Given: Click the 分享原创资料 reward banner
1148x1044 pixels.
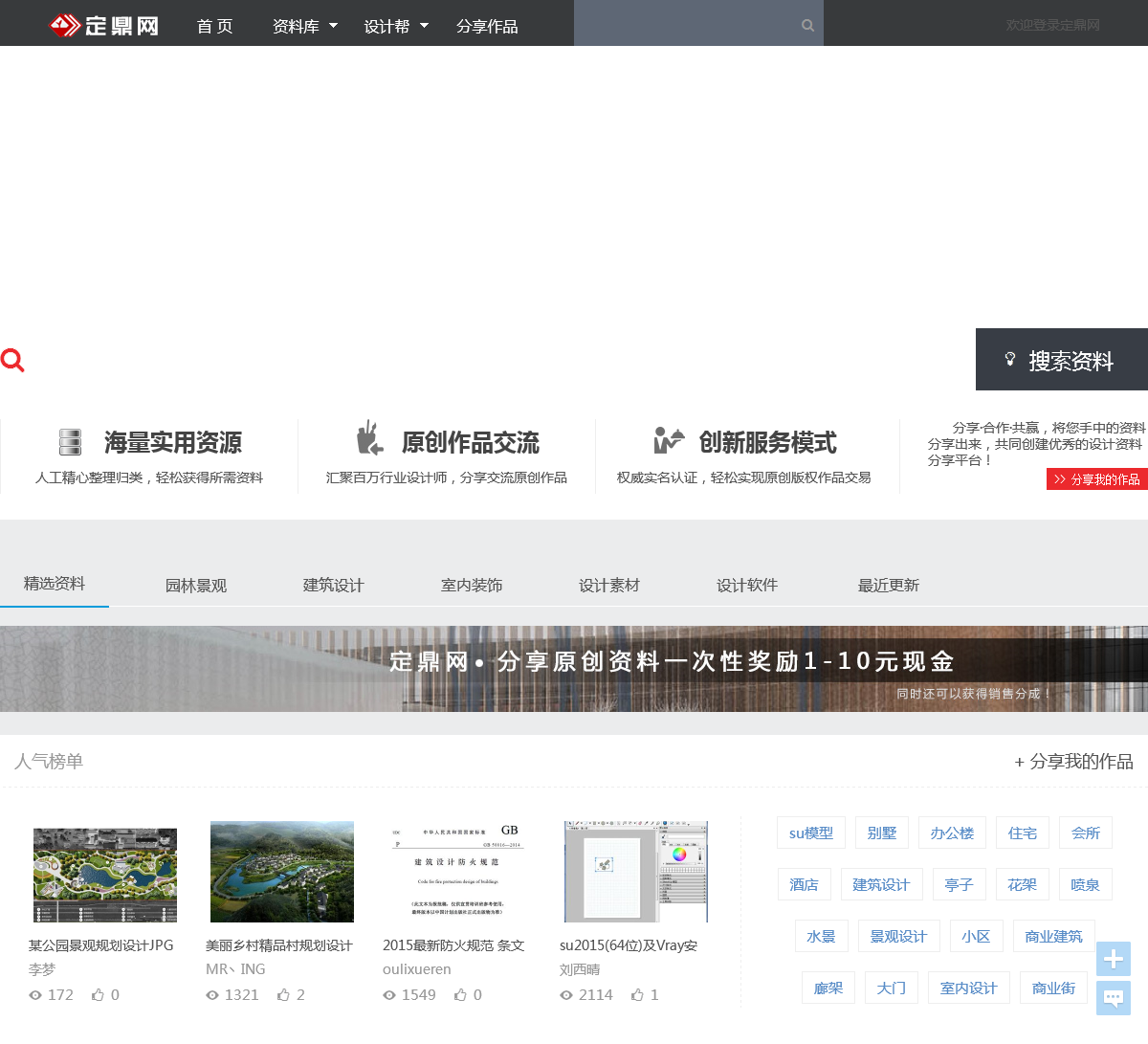Looking at the screenshot, I should pyautogui.click(x=574, y=669).
